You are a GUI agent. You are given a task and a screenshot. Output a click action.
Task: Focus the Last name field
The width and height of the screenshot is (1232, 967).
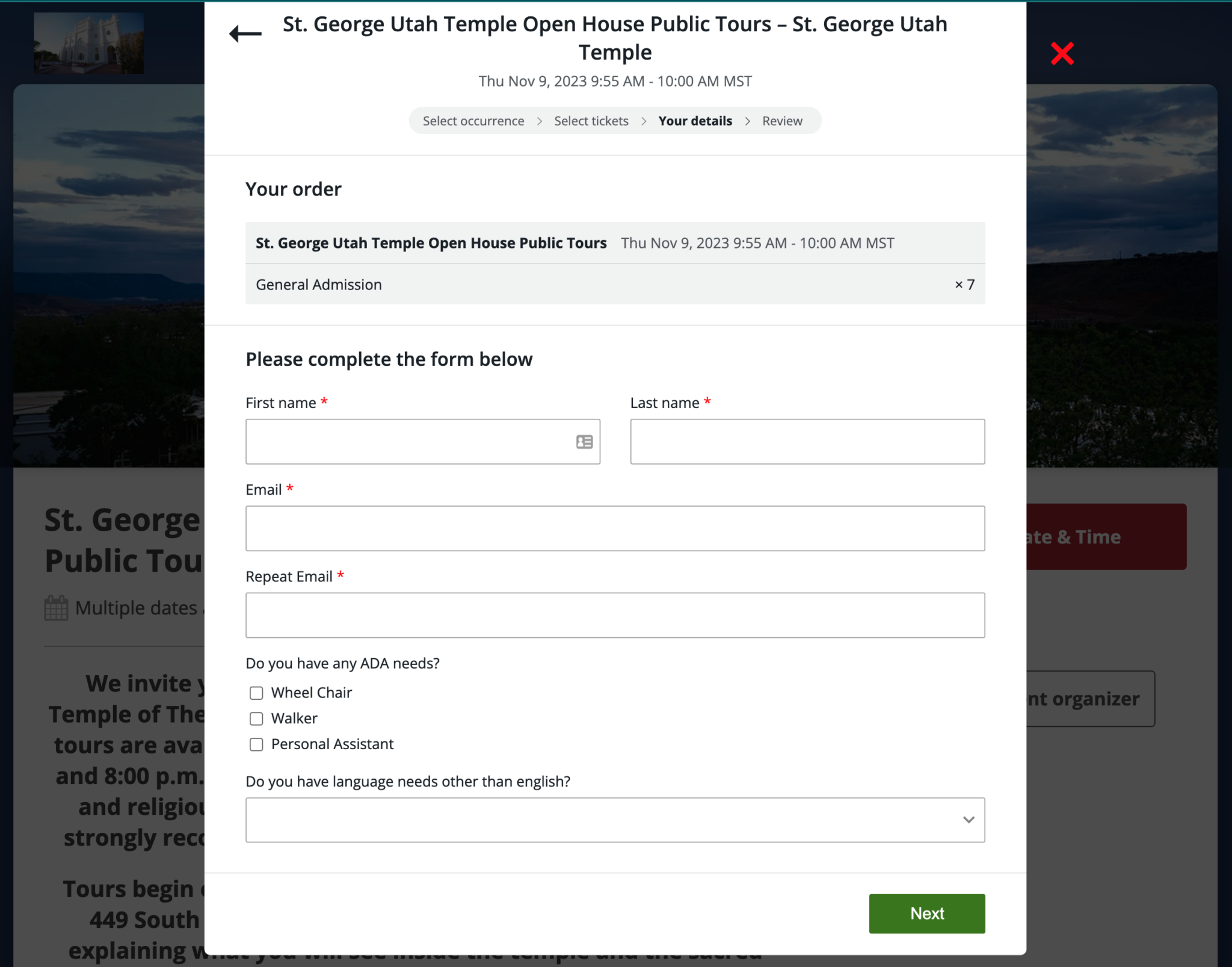(807, 441)
